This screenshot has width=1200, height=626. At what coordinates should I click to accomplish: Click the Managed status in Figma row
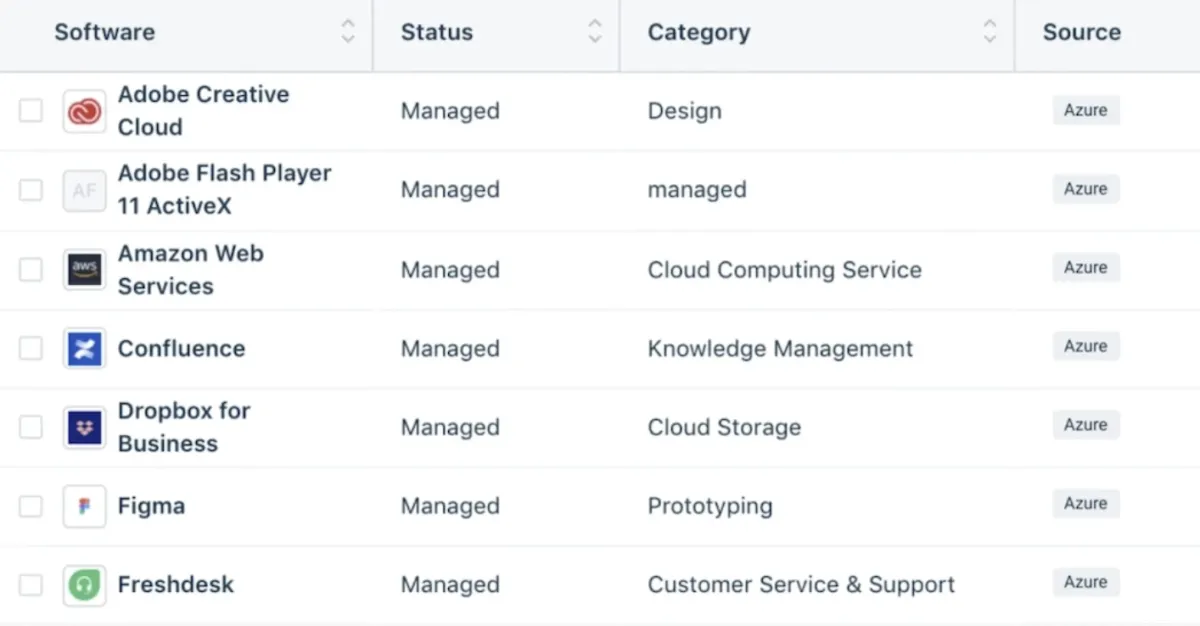450,507
